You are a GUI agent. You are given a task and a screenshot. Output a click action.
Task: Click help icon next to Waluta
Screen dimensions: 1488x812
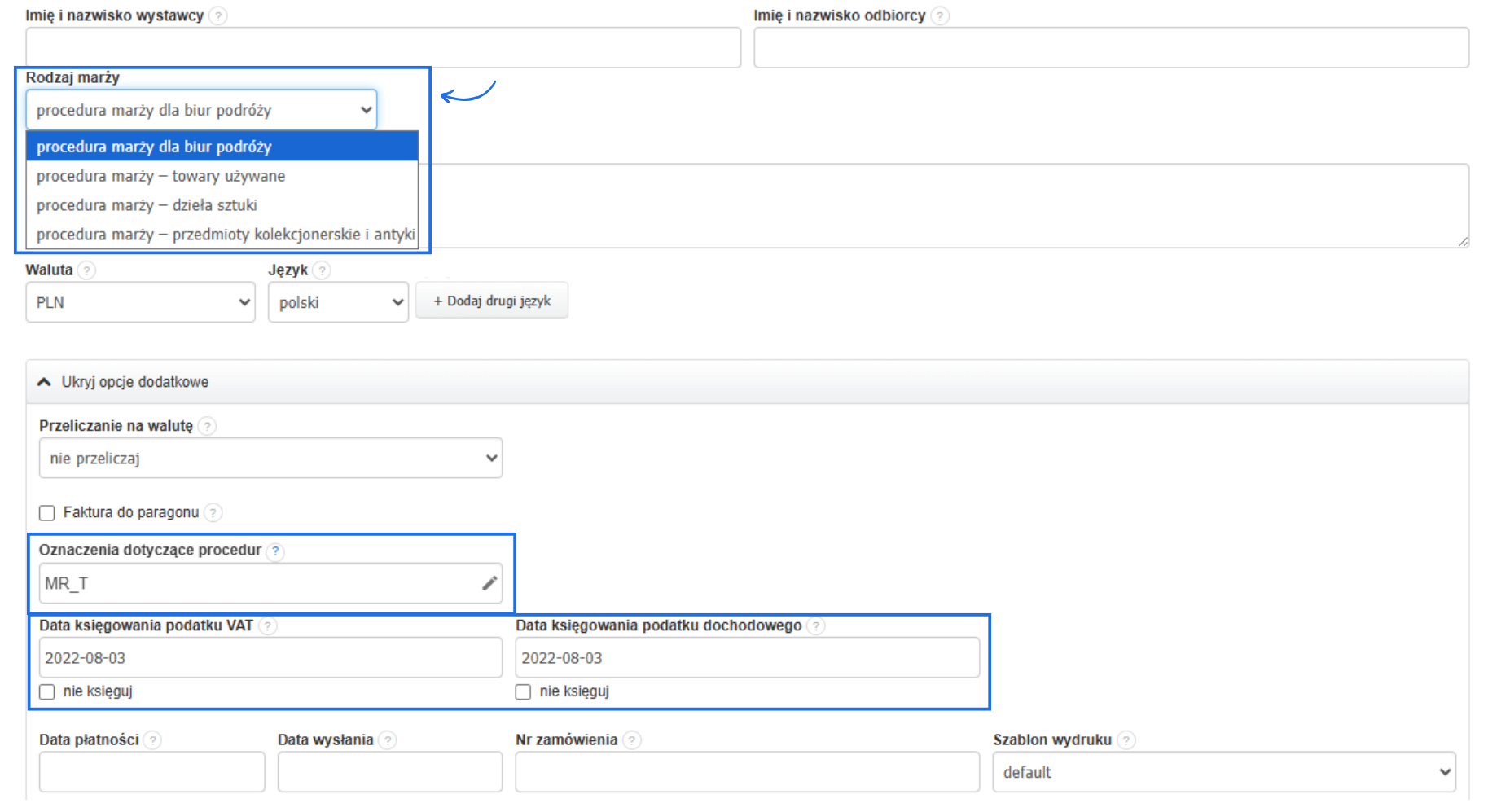point(86,270)
